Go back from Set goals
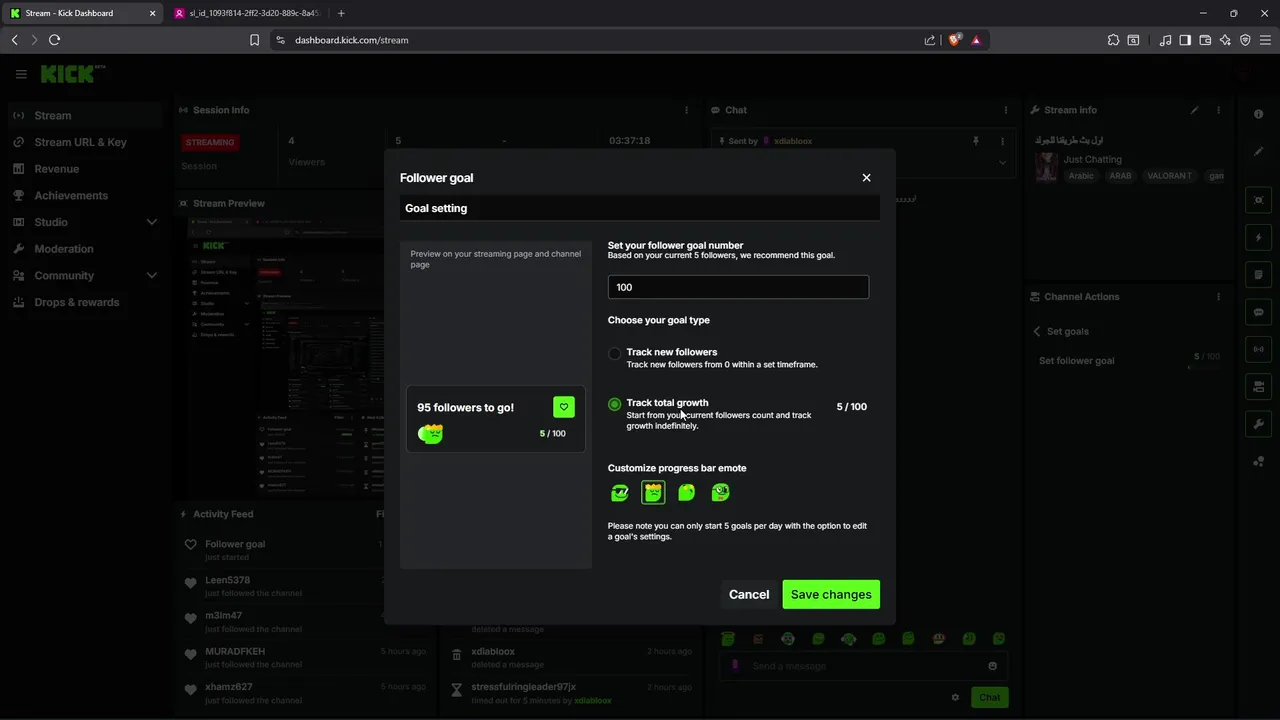Image resolution: width=1280 pixels, height=720 pixels. point(1037,331)
